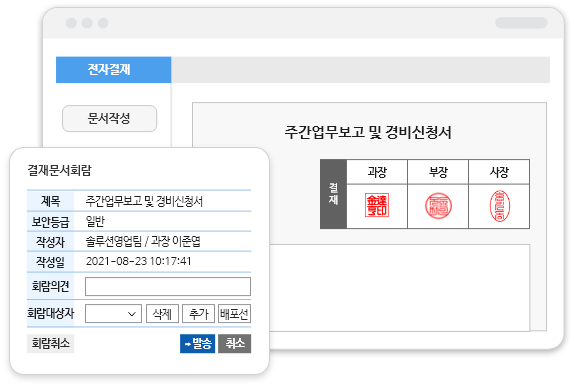Click the 제목 value in the dialog

(x=144, y=201)
